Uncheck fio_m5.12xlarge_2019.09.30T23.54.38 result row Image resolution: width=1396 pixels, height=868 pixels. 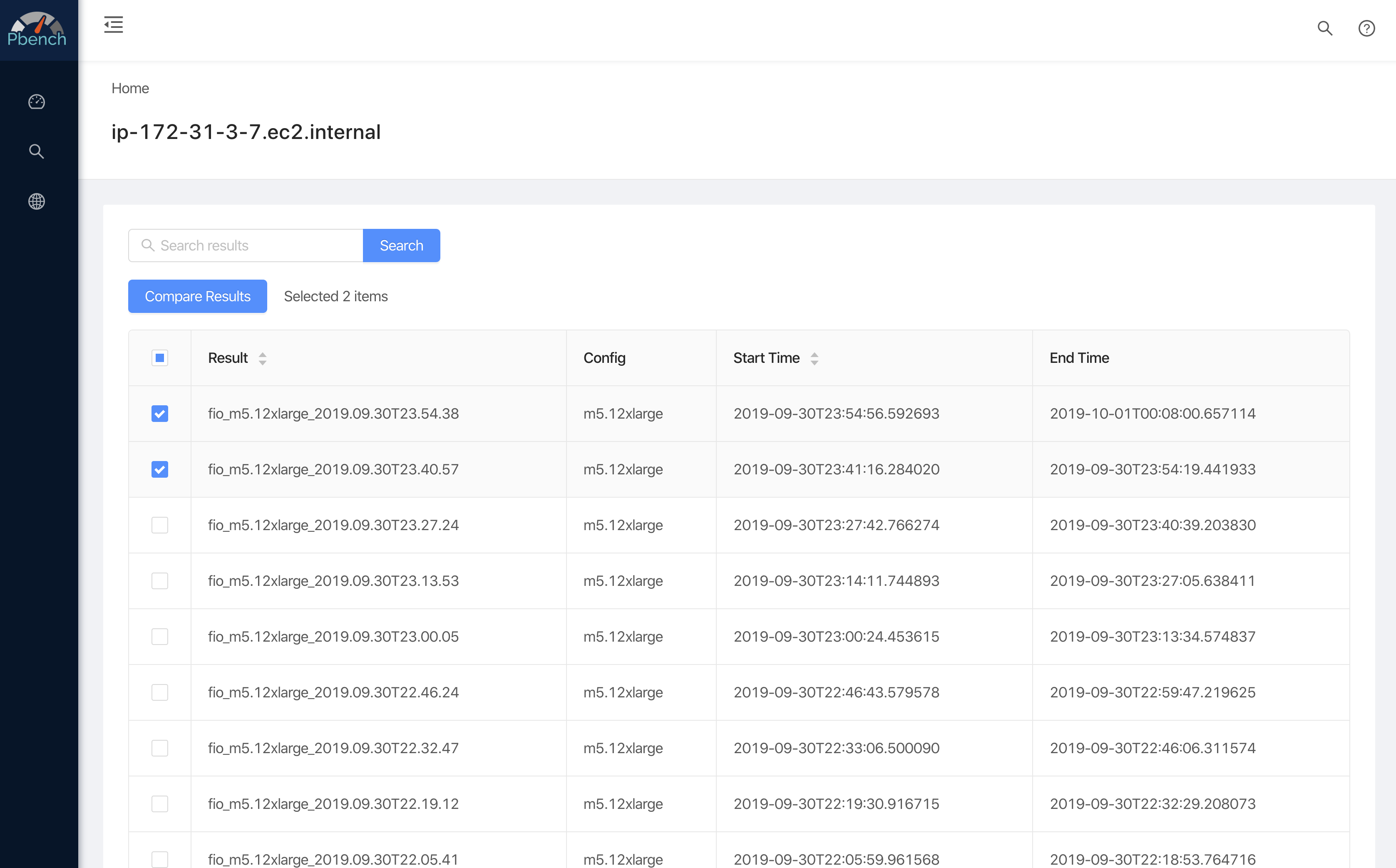160,413
